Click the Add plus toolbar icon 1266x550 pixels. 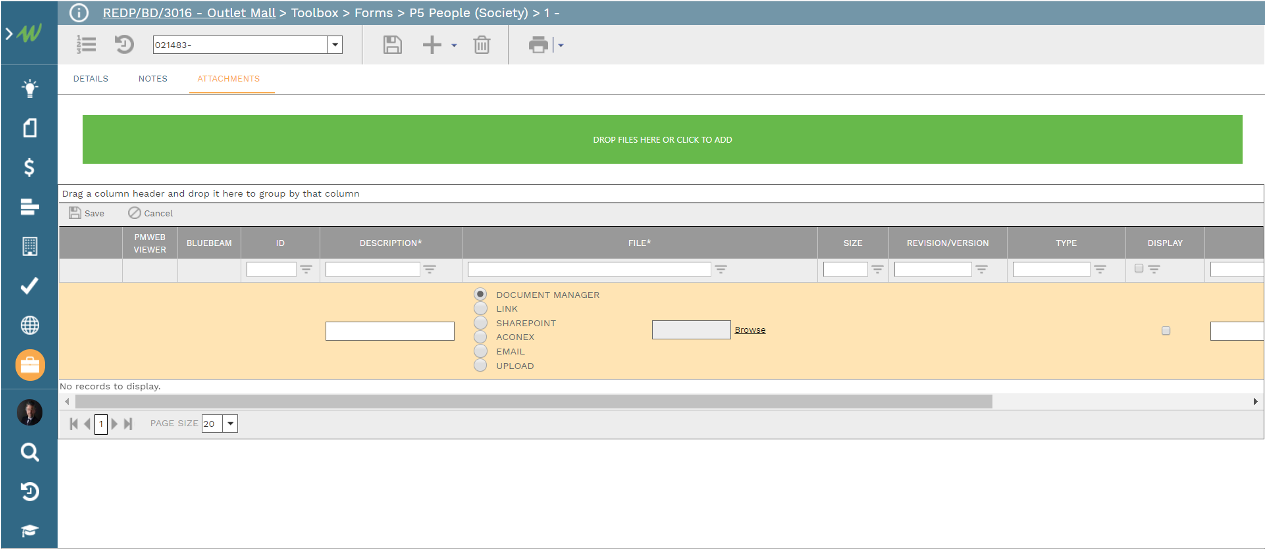coord(432,45)
